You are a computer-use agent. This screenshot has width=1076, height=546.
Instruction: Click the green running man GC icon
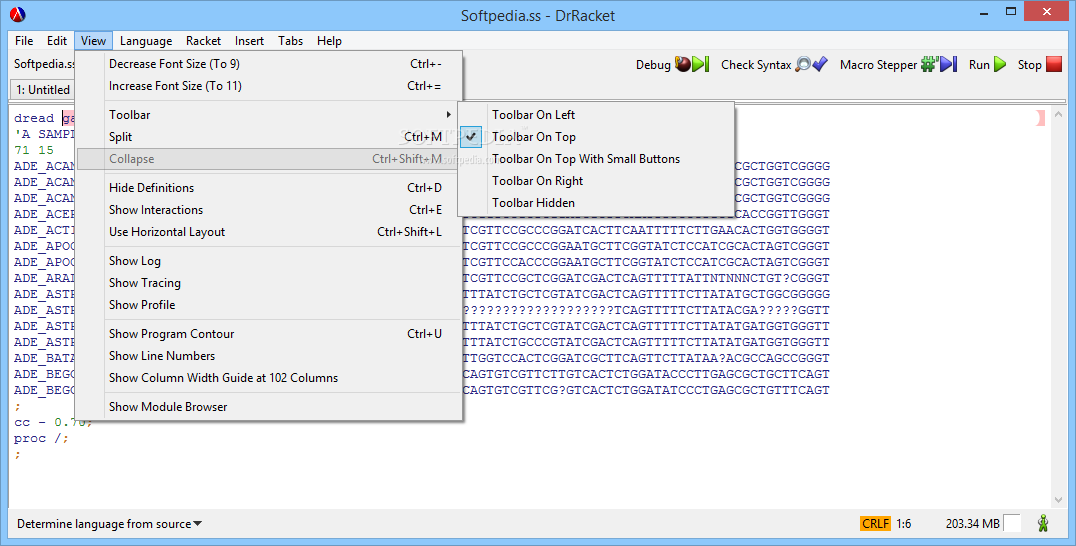(x=1043, y=523)
